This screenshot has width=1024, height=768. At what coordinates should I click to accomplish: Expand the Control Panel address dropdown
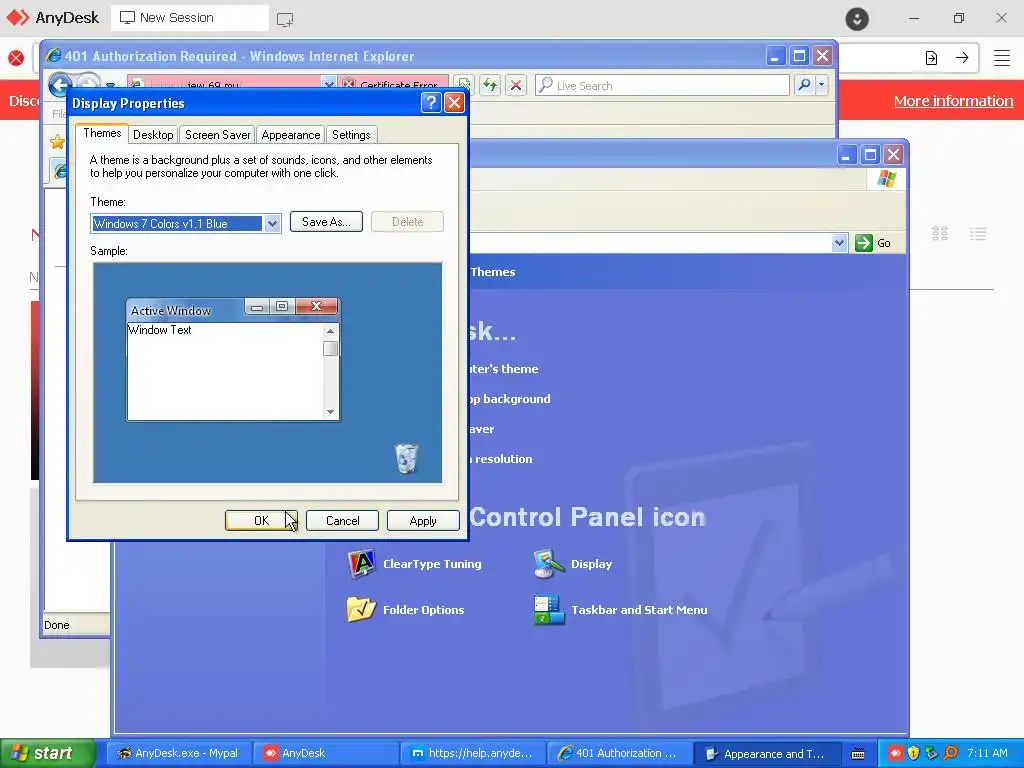click(839, 243)
